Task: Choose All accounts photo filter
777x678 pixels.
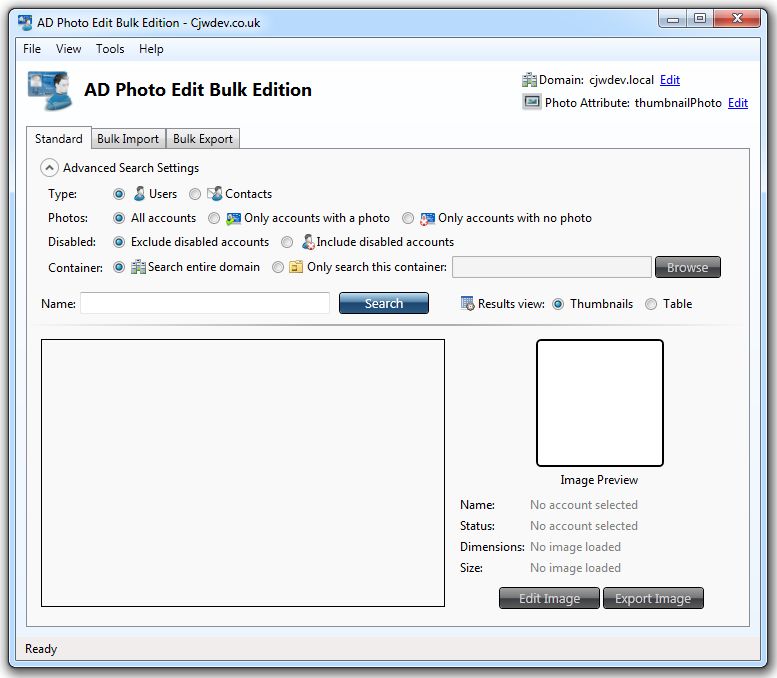Action: pos(119,218)
